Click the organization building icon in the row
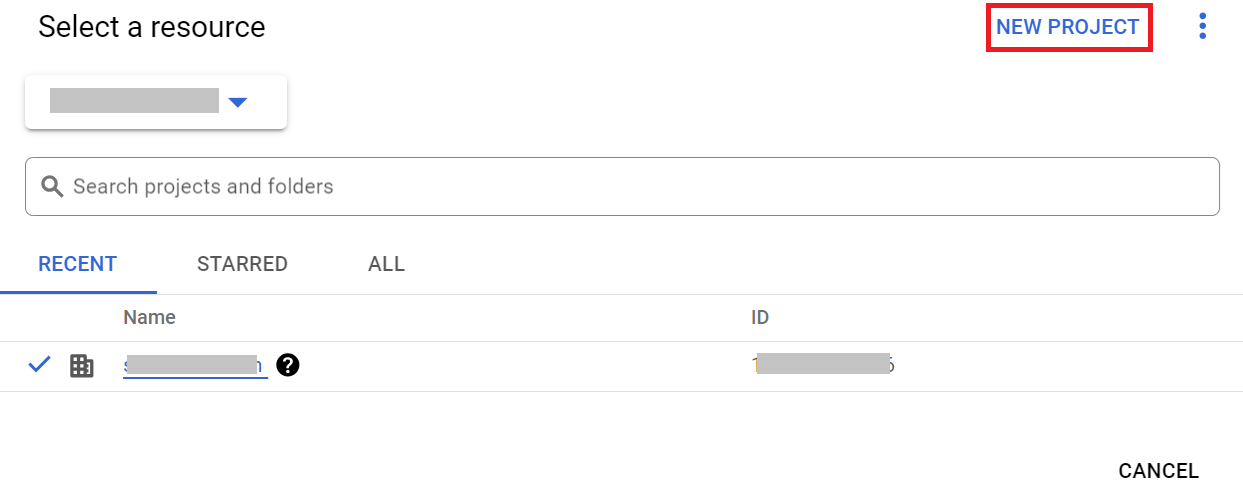The image size is (1243, 502). pyautogui.click(x=82, y=366)
